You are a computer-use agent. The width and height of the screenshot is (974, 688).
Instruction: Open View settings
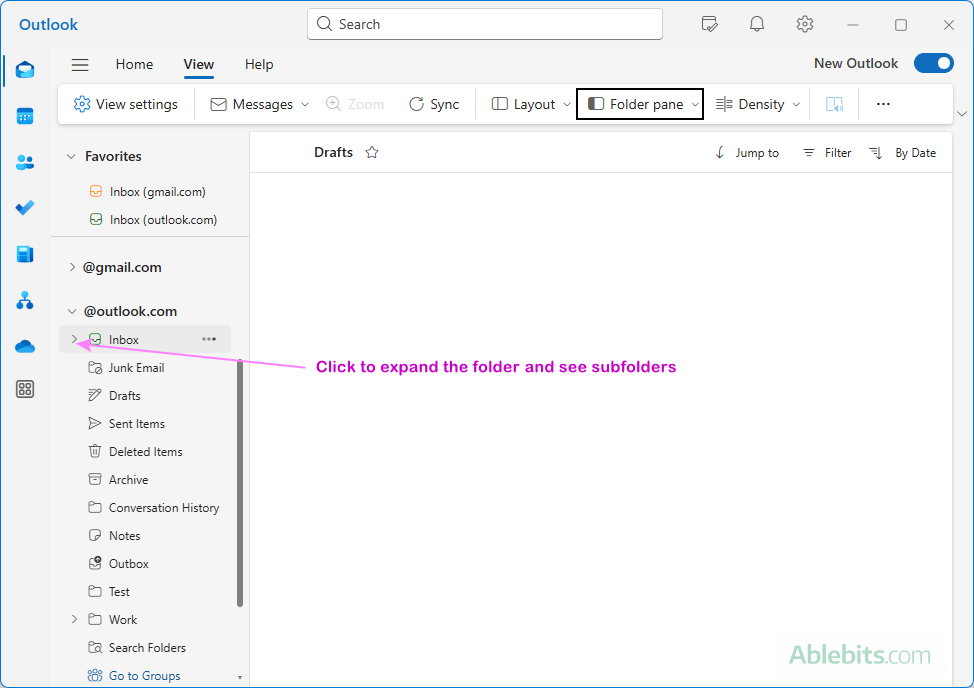(x=125, y=104)
